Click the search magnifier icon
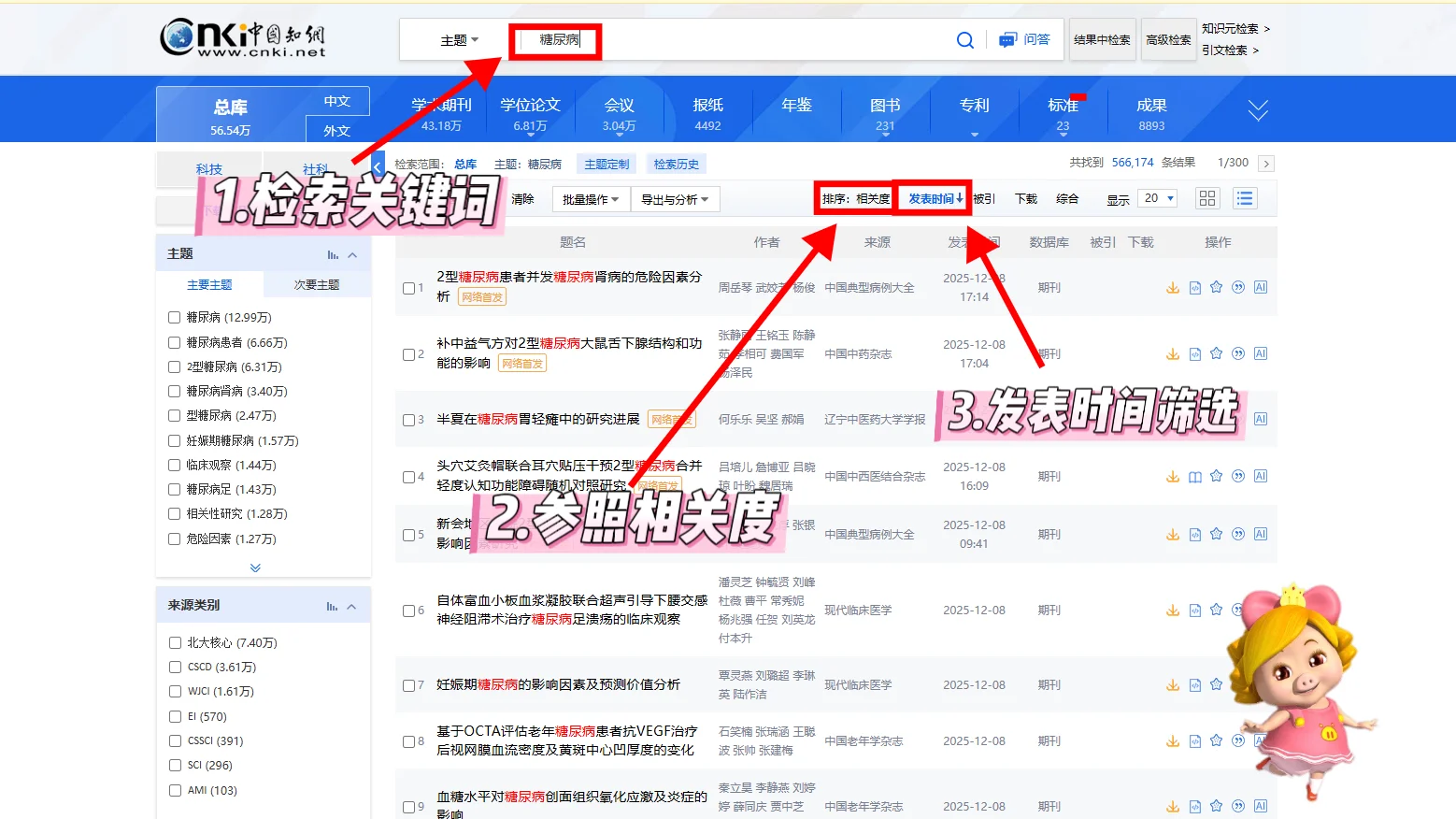The height and width of the screenshot is (819, 1456). 965,40
